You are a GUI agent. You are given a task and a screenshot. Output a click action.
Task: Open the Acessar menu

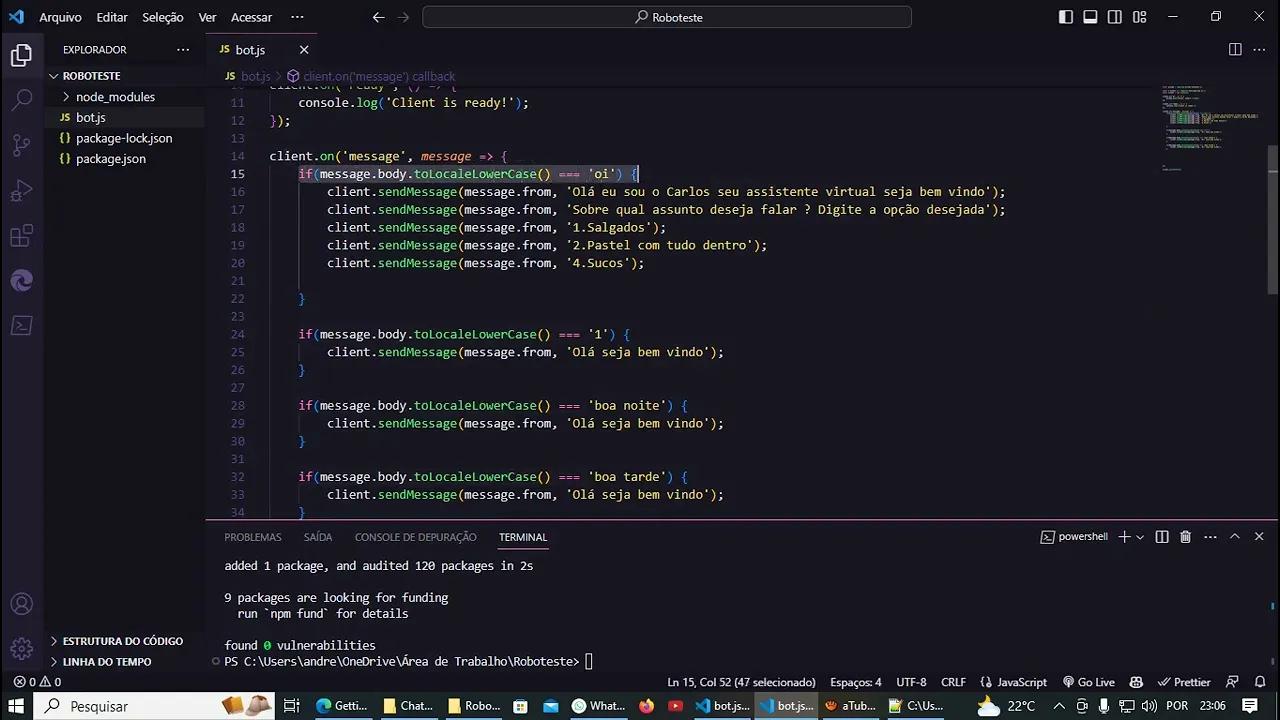[251, 17]
